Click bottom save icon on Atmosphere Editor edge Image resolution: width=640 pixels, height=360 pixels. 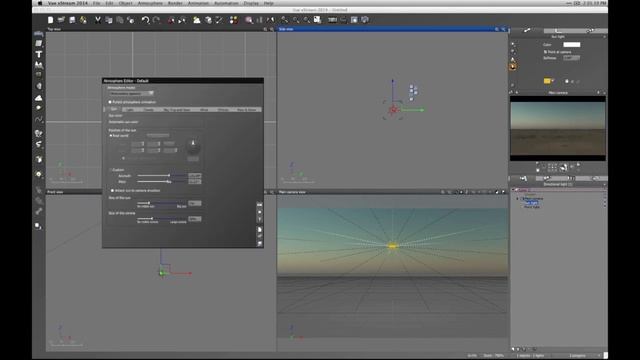tap(260, 244)
